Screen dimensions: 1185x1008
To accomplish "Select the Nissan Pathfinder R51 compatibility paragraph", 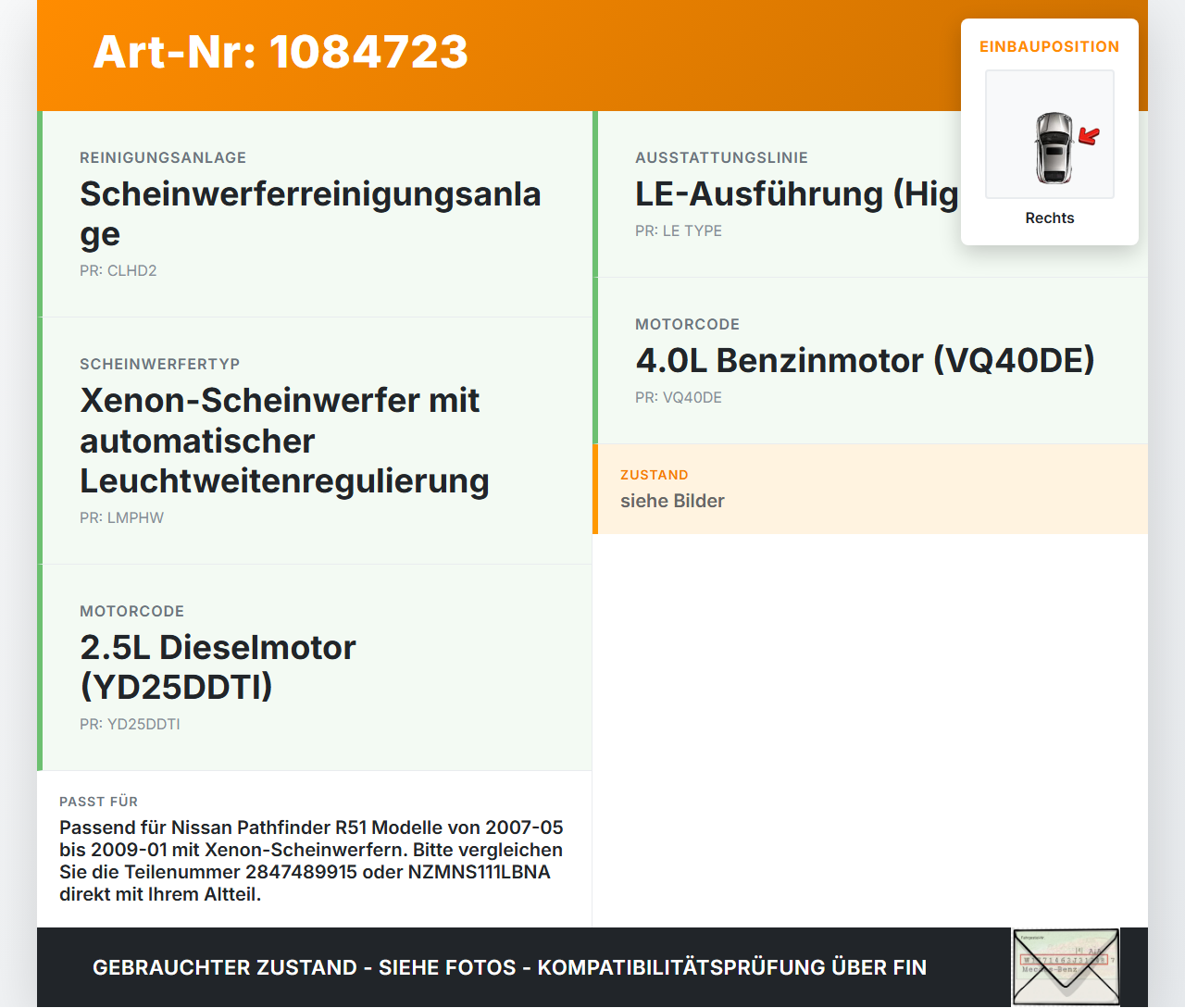I will point(311,861).
